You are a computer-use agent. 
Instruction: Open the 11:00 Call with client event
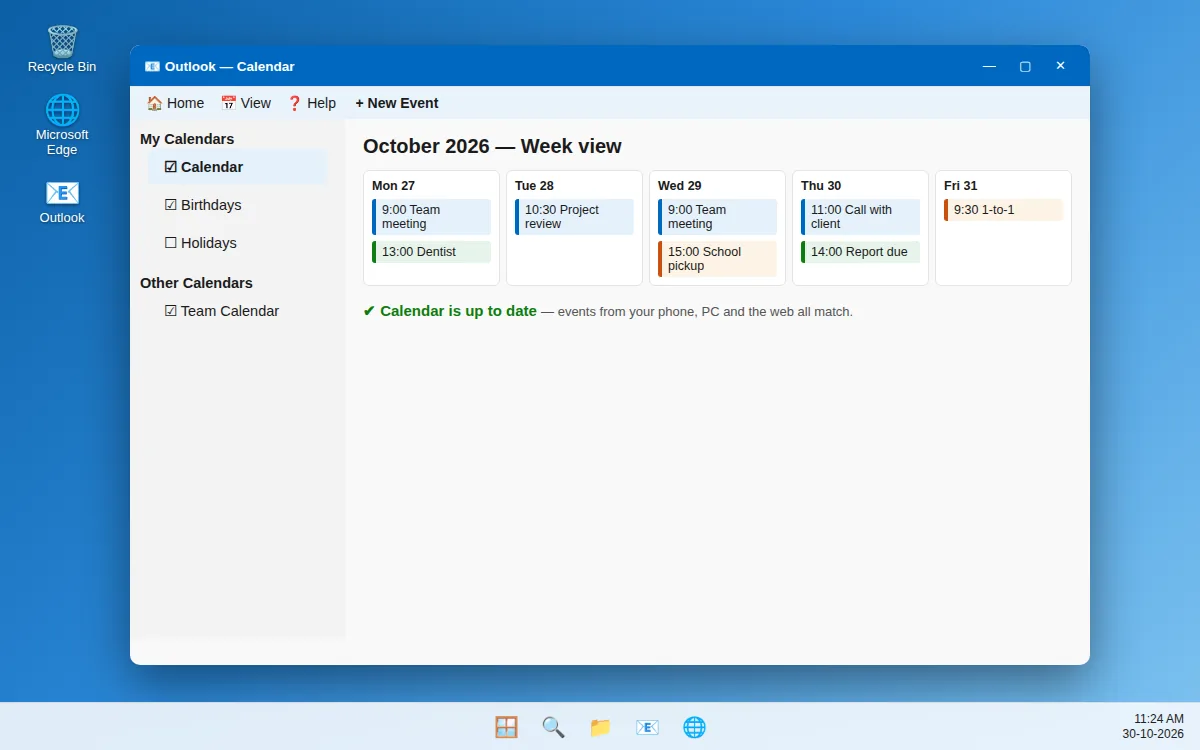click(x=860, y=217)
